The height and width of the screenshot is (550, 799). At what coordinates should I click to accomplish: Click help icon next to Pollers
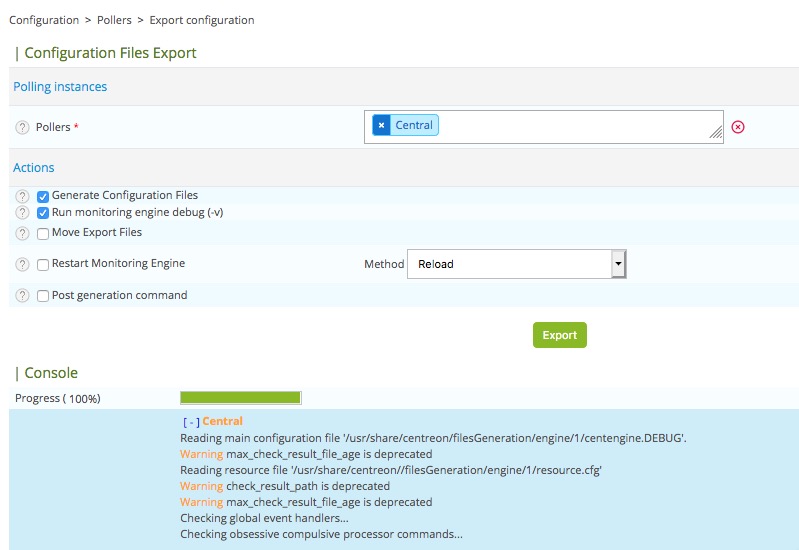point(22,128)
